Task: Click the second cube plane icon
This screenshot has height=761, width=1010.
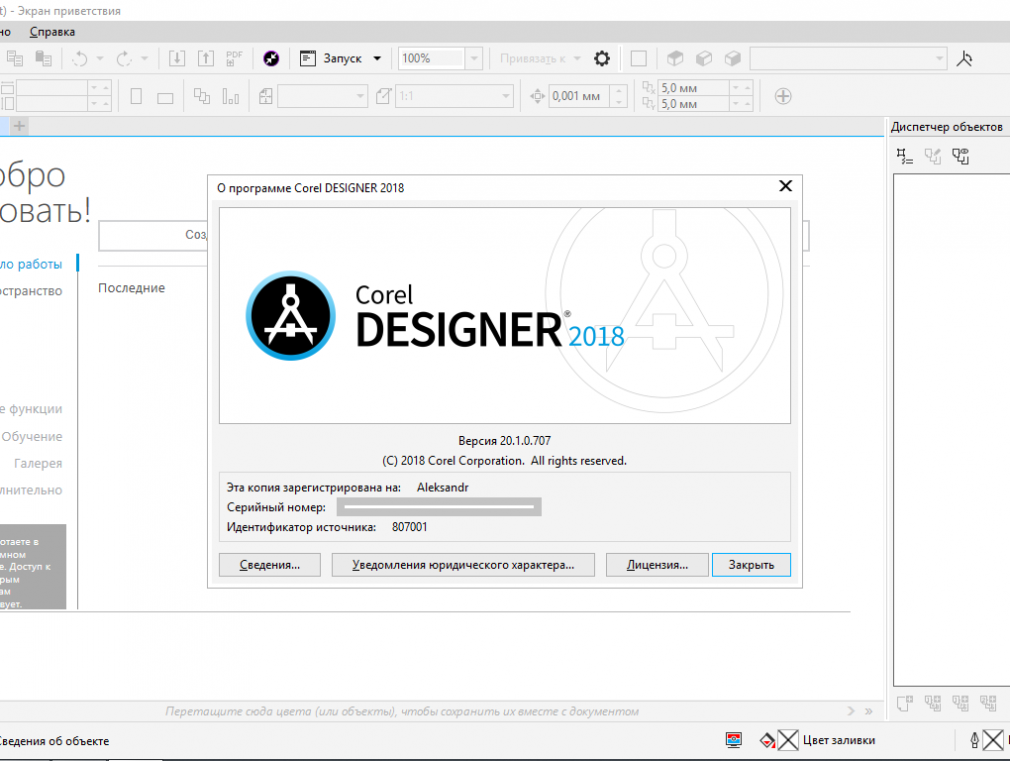Action: (703, 59)
